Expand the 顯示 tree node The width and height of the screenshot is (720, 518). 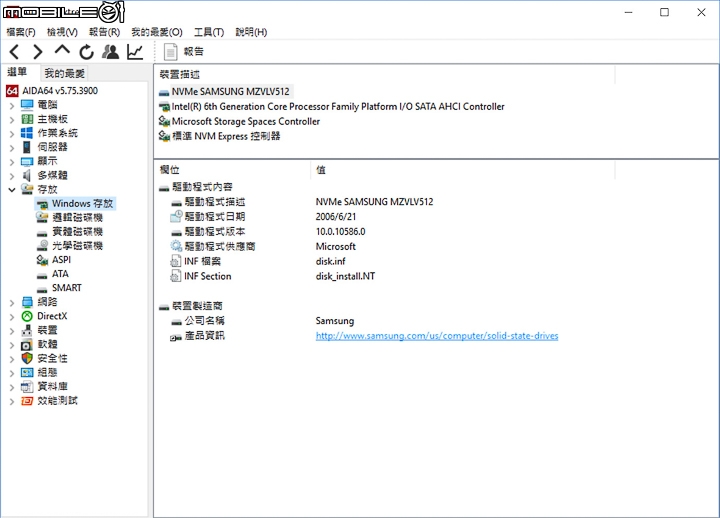coord(12,162)
